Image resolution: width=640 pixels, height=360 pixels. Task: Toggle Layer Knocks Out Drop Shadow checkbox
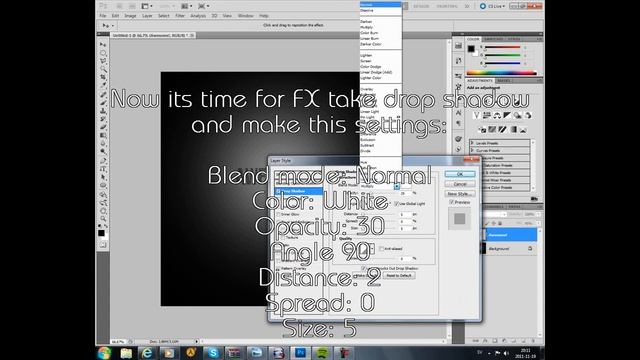(363, 268)
